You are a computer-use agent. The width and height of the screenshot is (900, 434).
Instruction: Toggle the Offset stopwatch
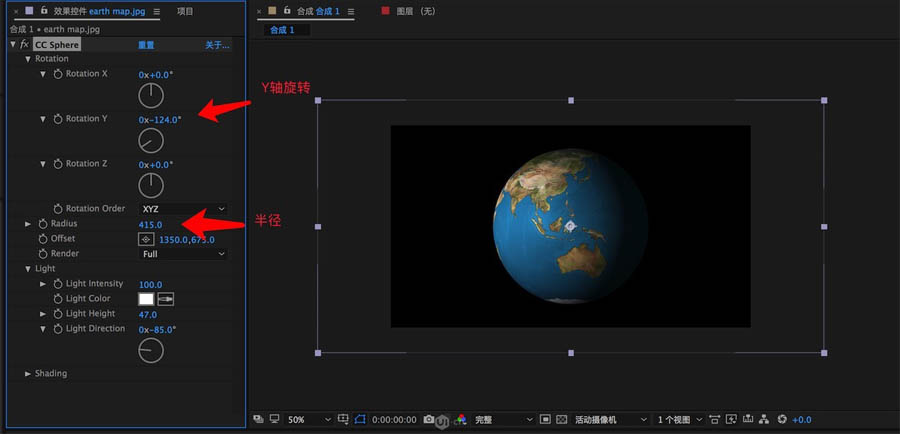[43, 239]
